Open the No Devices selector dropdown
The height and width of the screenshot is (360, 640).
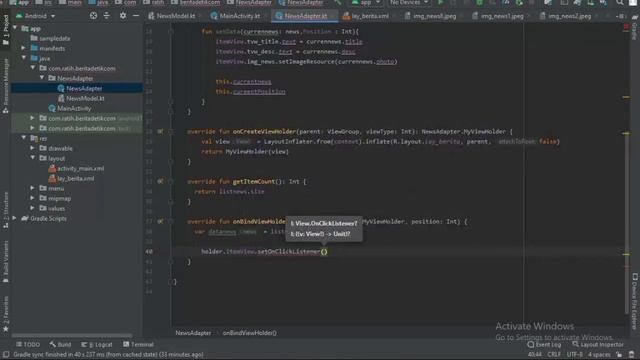(x=409, y=2)
